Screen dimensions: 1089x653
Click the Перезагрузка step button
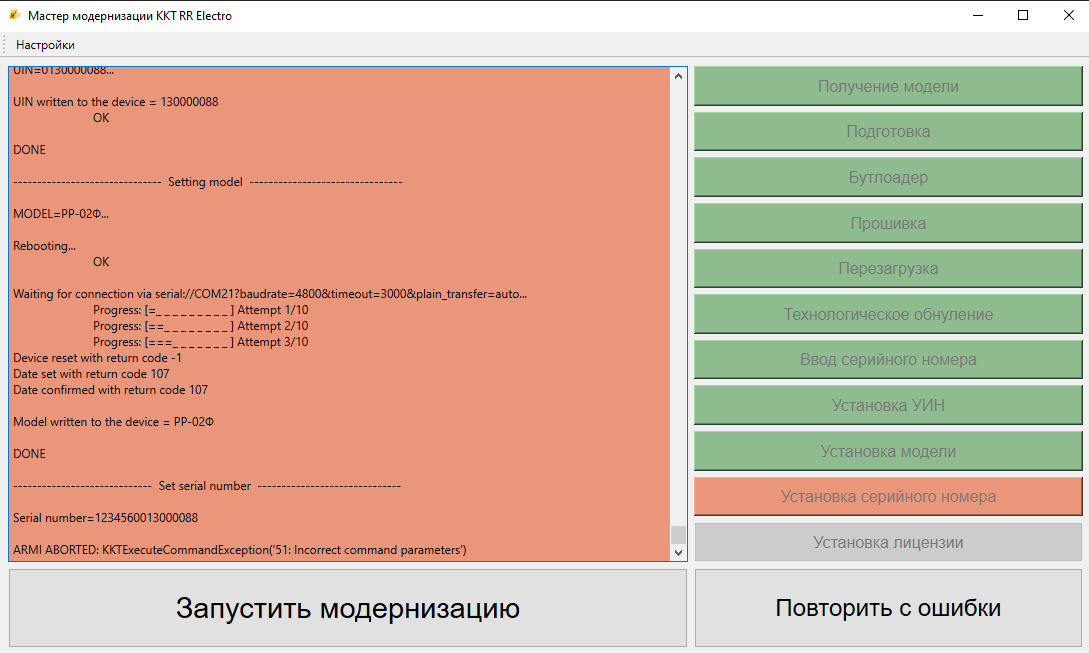(x=888, y=269)
